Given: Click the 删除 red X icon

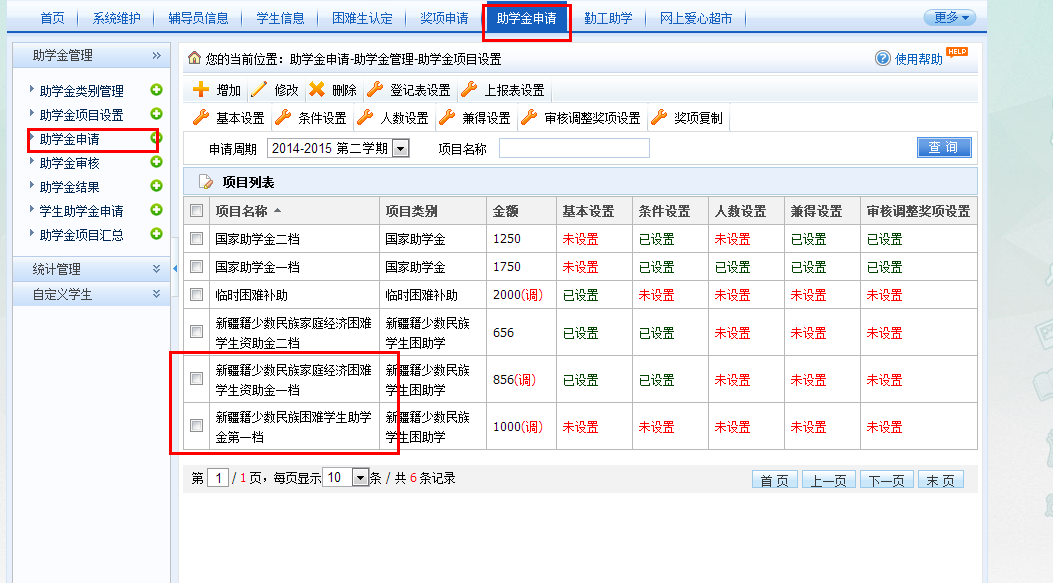Looking at the screenshot, I should point(317,90).
